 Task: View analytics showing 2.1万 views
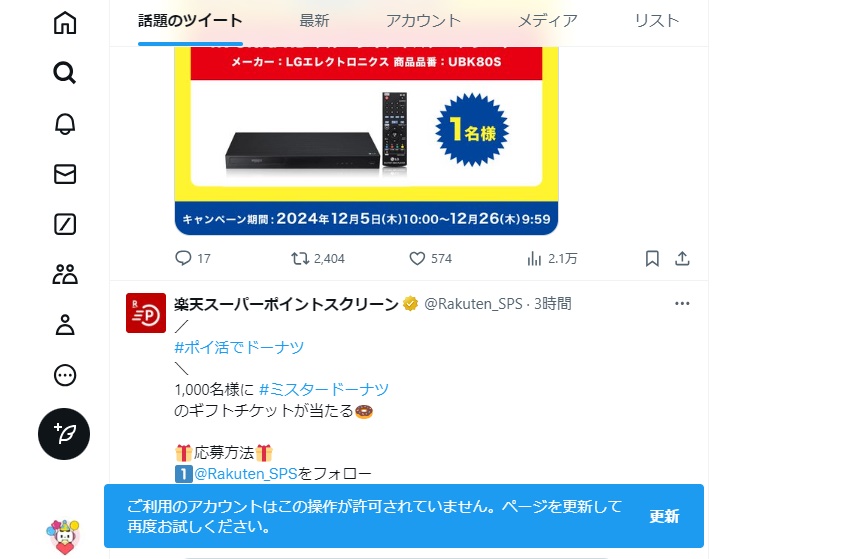(552, 259)
